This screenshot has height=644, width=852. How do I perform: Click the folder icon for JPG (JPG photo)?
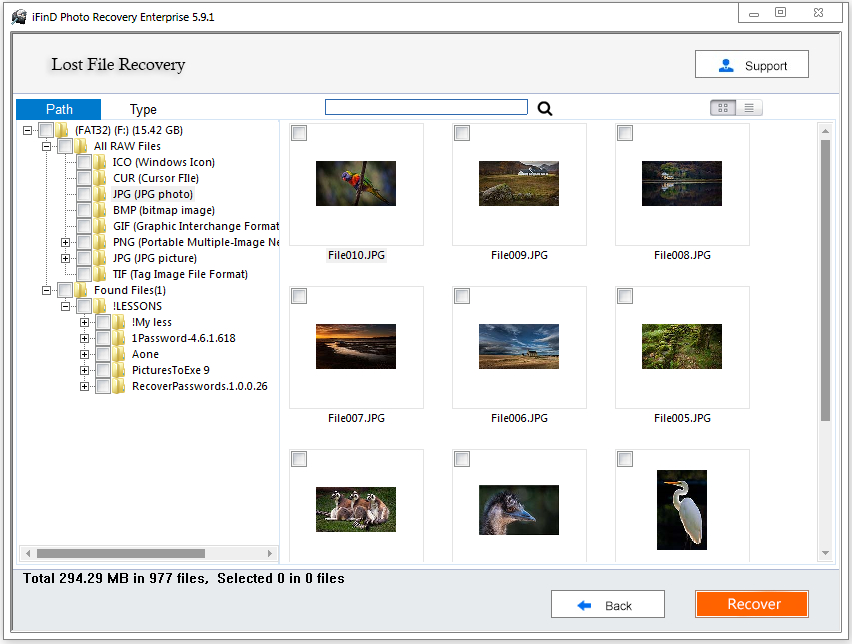[101, 193]
